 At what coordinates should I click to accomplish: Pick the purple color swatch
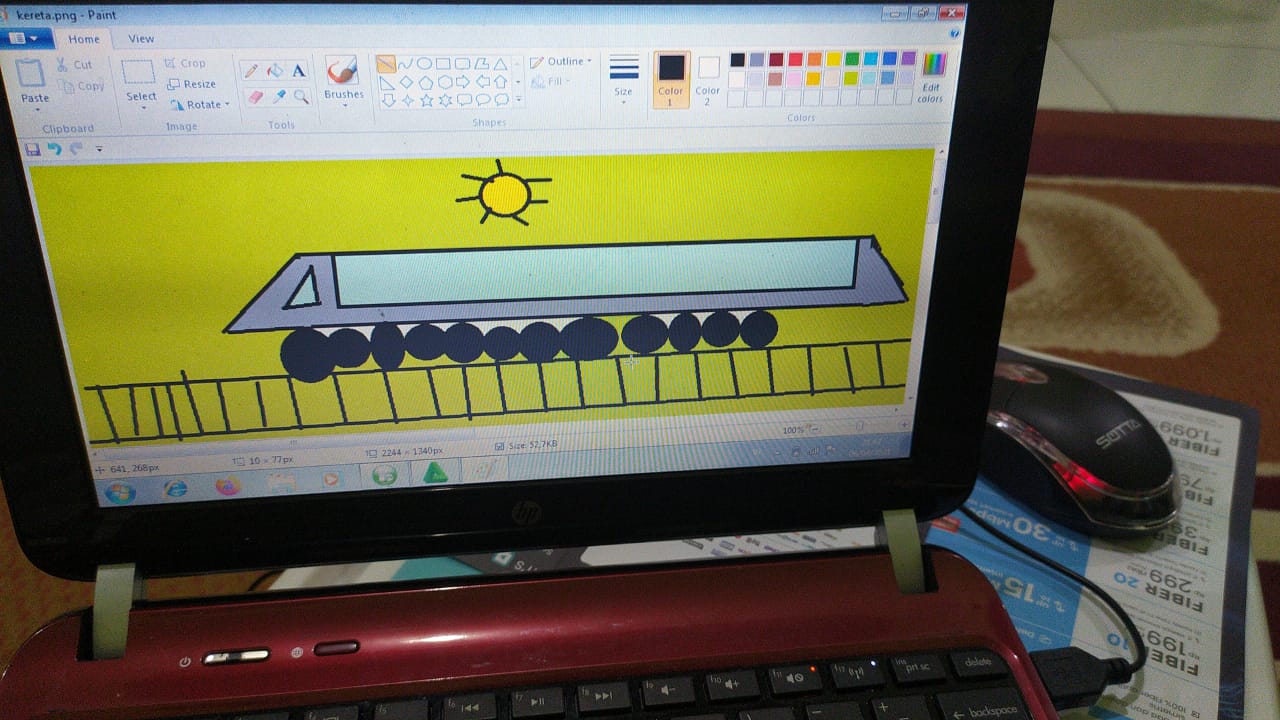908,58
